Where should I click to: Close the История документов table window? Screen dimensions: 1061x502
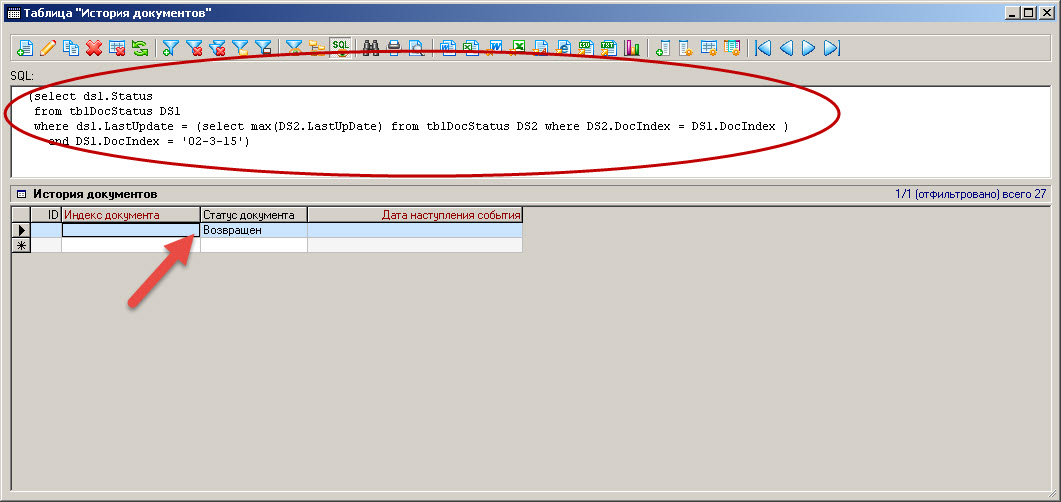click(1047, 12)
